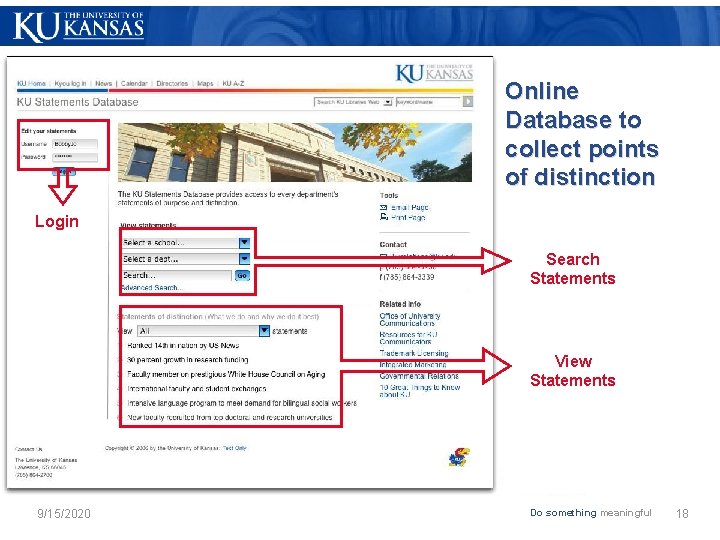Viewport: 720px width, 540px height.
Task: Select the White House Council on Aging statement
Action: pyautogui.click(x=226, y=374)
